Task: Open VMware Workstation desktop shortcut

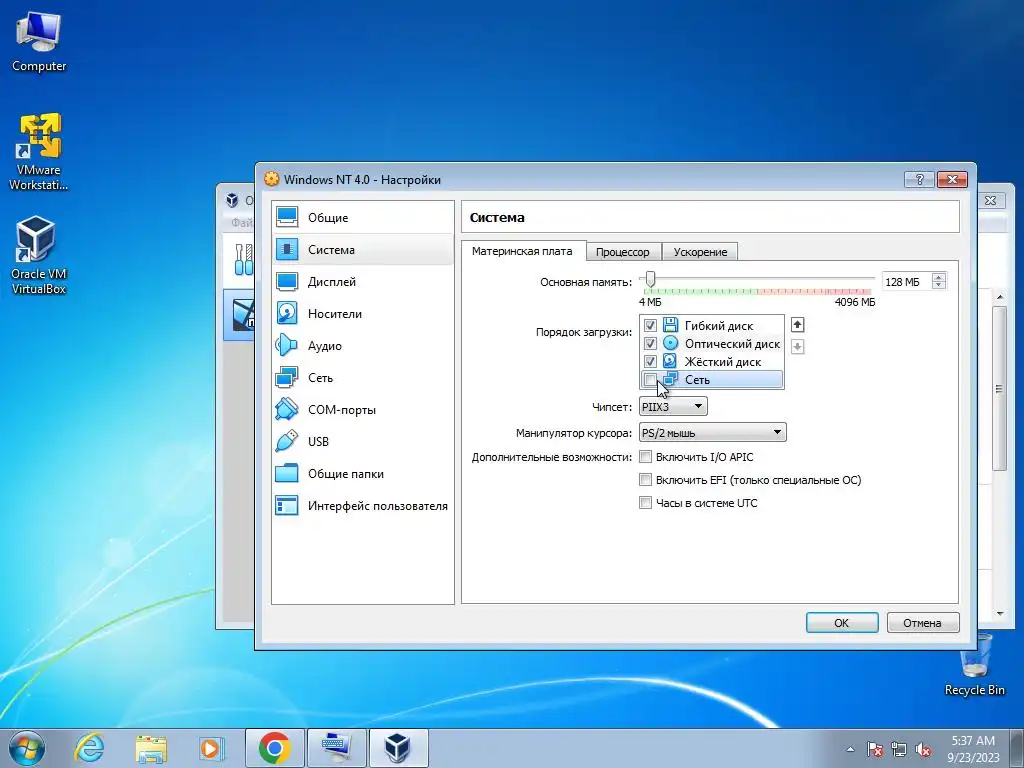Action: 39,152
